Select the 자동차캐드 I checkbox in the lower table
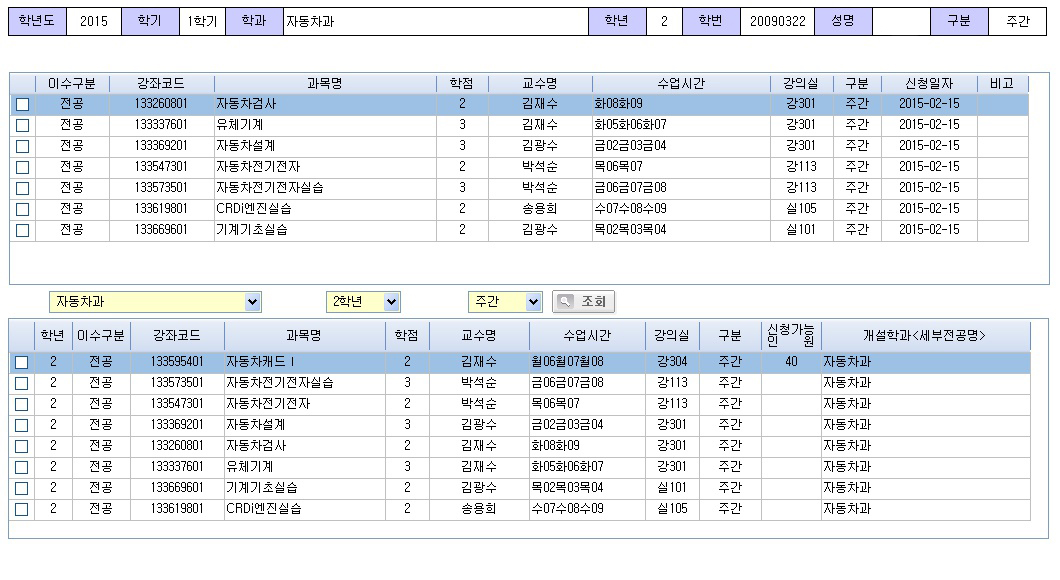This screenshot has width=1060, height=580. coord(21,362)
